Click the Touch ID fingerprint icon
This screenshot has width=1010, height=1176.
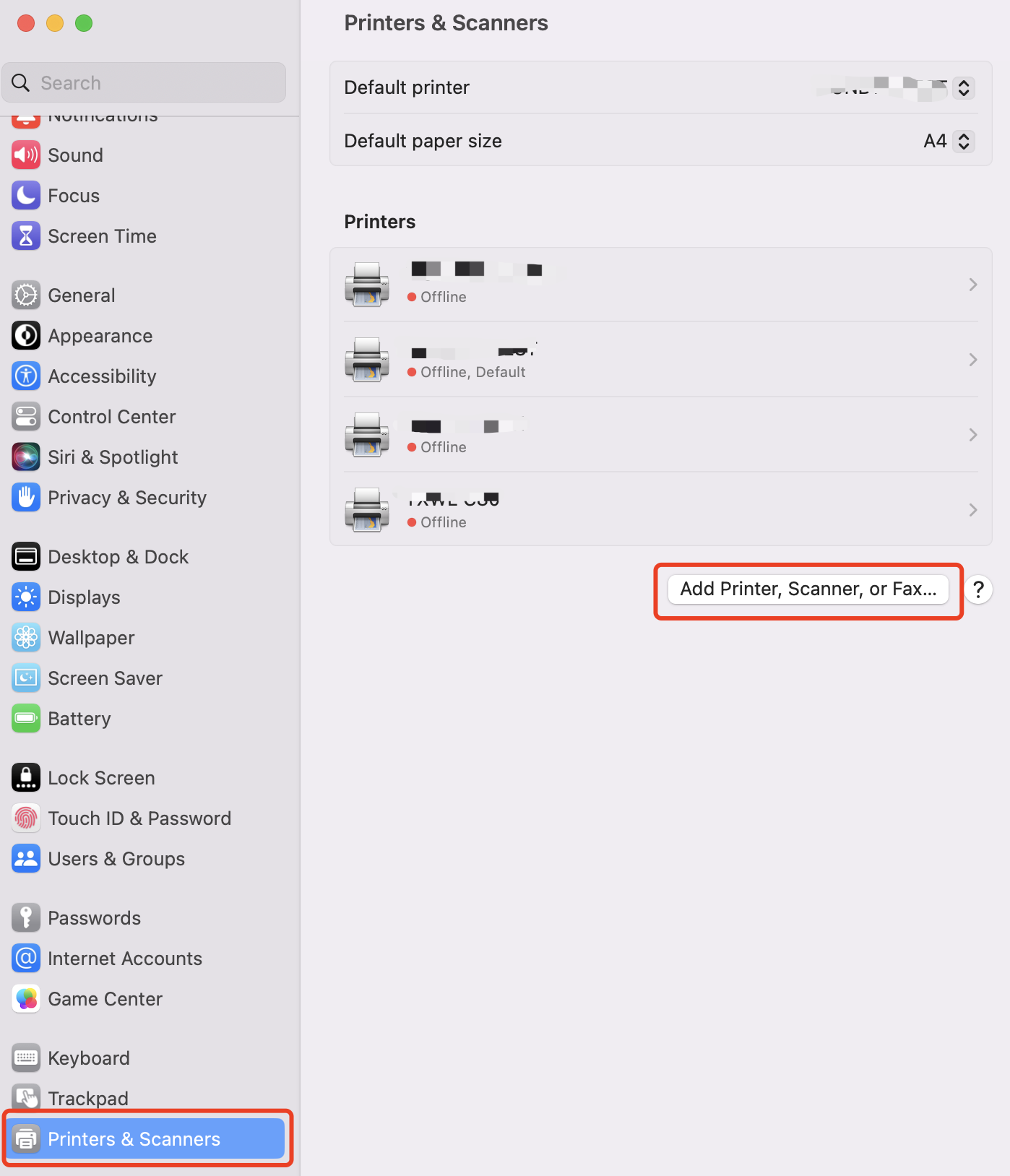click(x=26, y=818)
